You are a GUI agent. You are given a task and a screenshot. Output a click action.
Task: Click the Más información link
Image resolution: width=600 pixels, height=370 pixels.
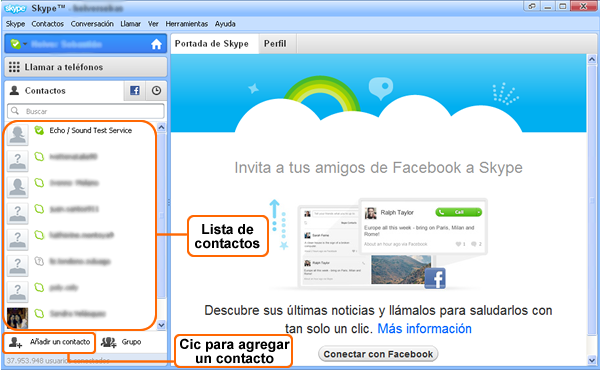click(424, 329)
